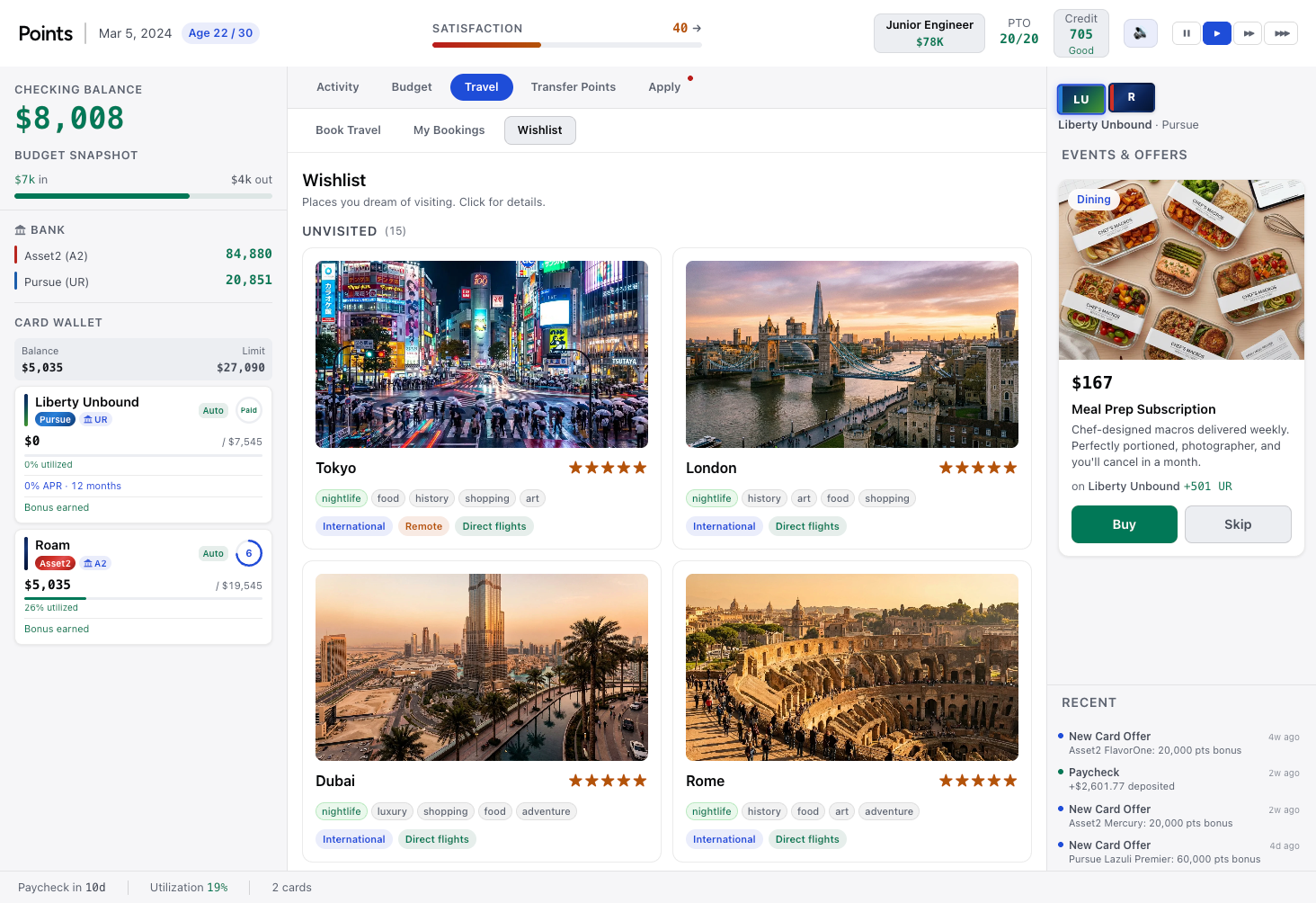Screen dimensions: 1316x903
Task: Toggle Auto payment on Liberty Unbound card
Action: click(x=213, y=409)
